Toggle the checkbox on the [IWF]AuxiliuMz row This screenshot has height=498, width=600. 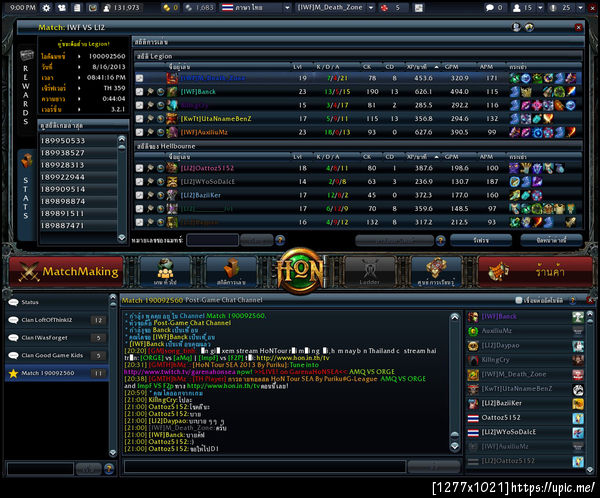pos(140,132)
